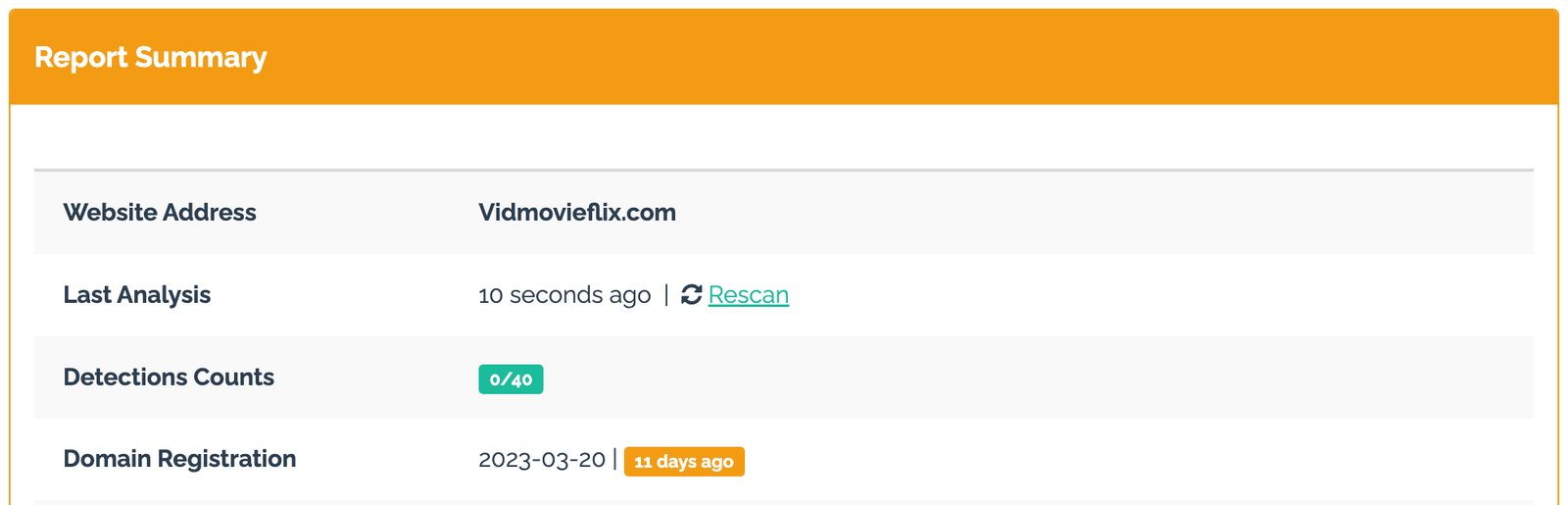Screen dimensions: 1568x505
Task: Click the Website Address label
Action: (160, 213)
